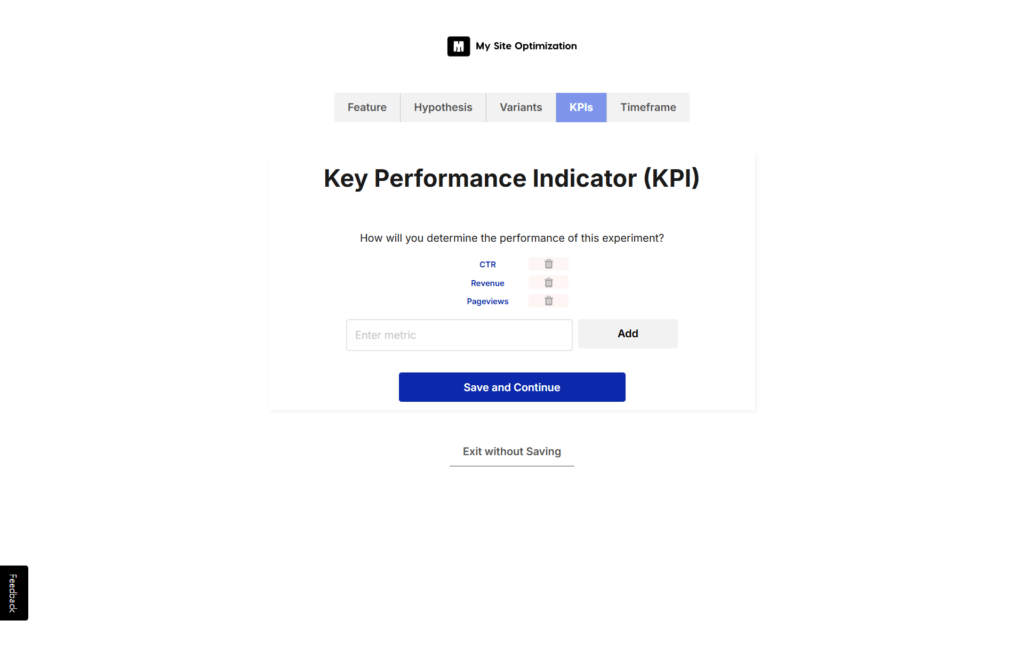Image resolution: width=1024 pixels, height=667 pixels.
Task: Focus the Enter metric input field
Action: coord(459,335)
